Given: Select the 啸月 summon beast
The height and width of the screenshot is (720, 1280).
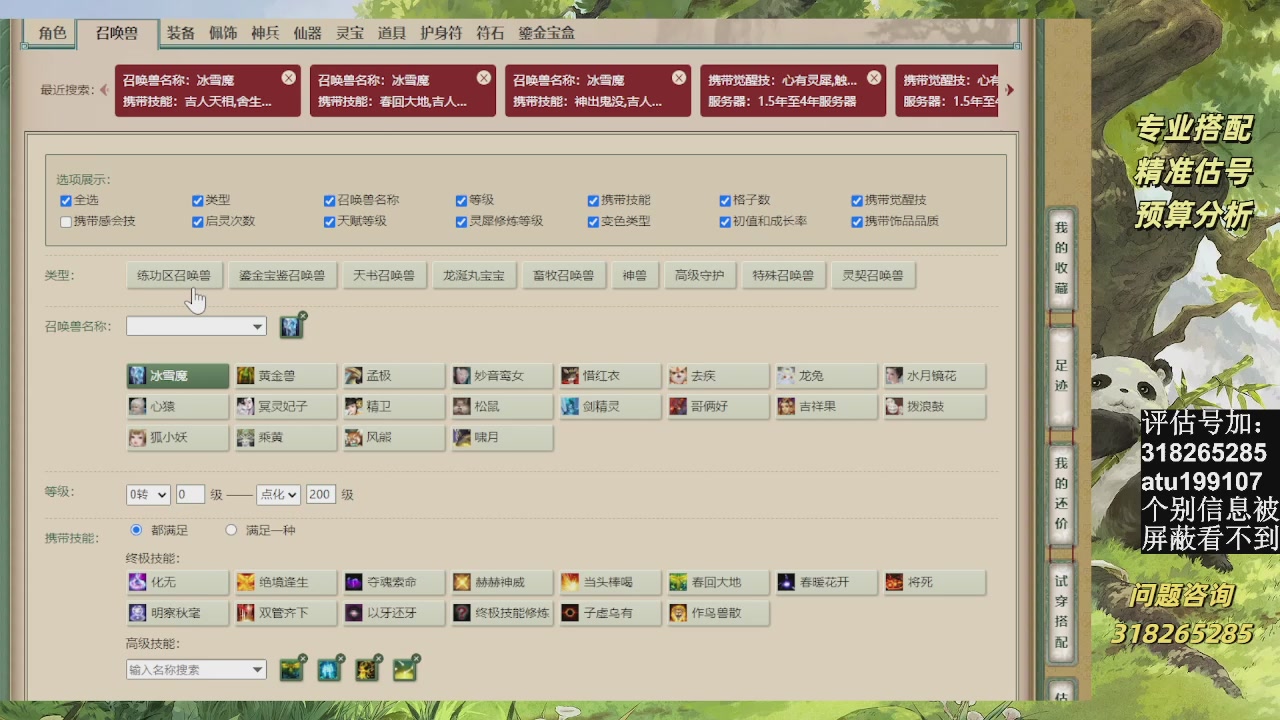Looking at the screenshot, I should coord(502,438).
